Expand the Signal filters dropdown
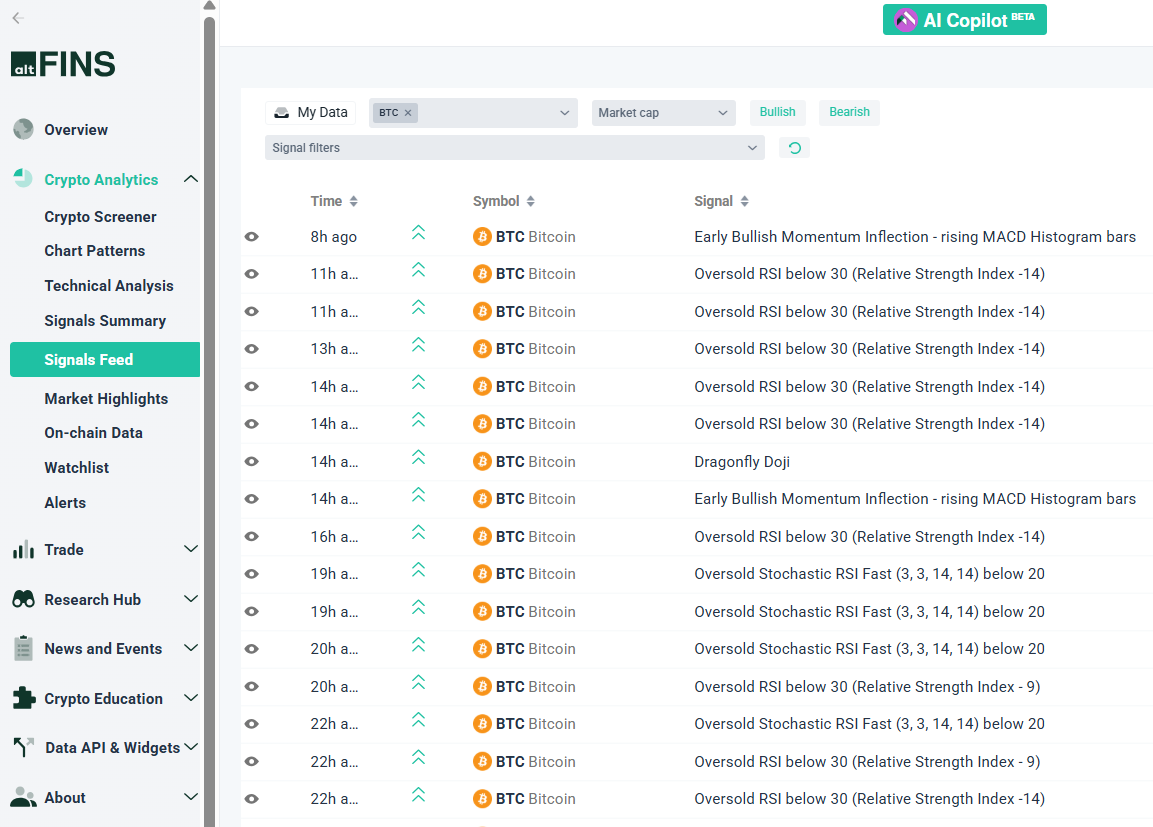 tap(514, 148)
